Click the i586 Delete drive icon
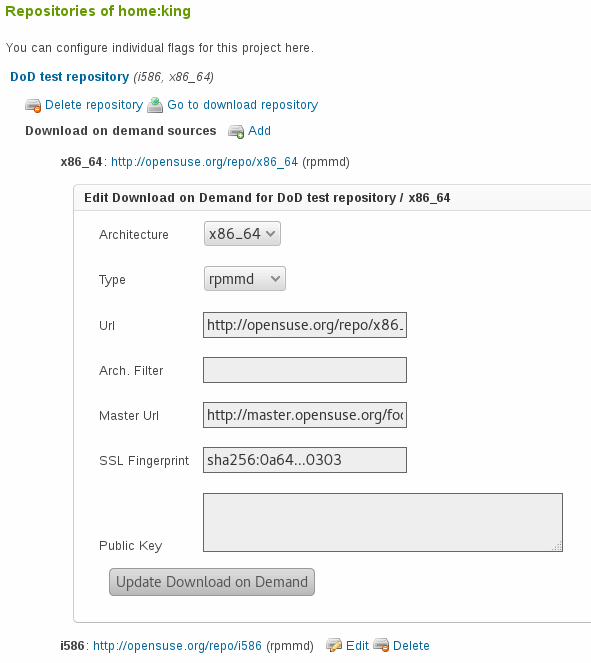591x663 pixels. pyautogui.click(x=381, y=645)
